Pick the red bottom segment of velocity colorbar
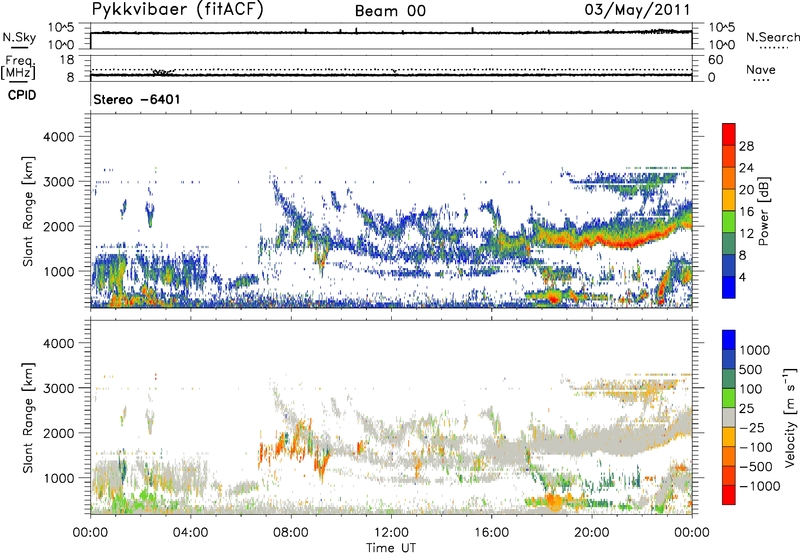Image resolution: width=800 pixels, height=554 pixels. click(x=729, y=495)
